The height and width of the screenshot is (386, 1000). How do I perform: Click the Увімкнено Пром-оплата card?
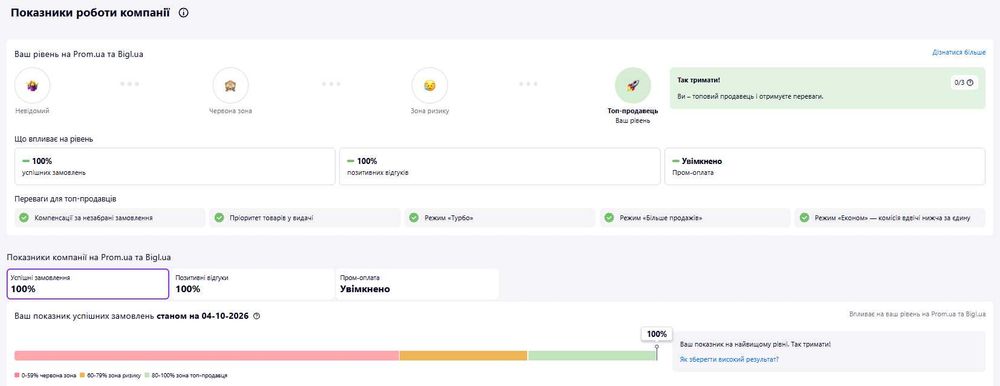825,167
